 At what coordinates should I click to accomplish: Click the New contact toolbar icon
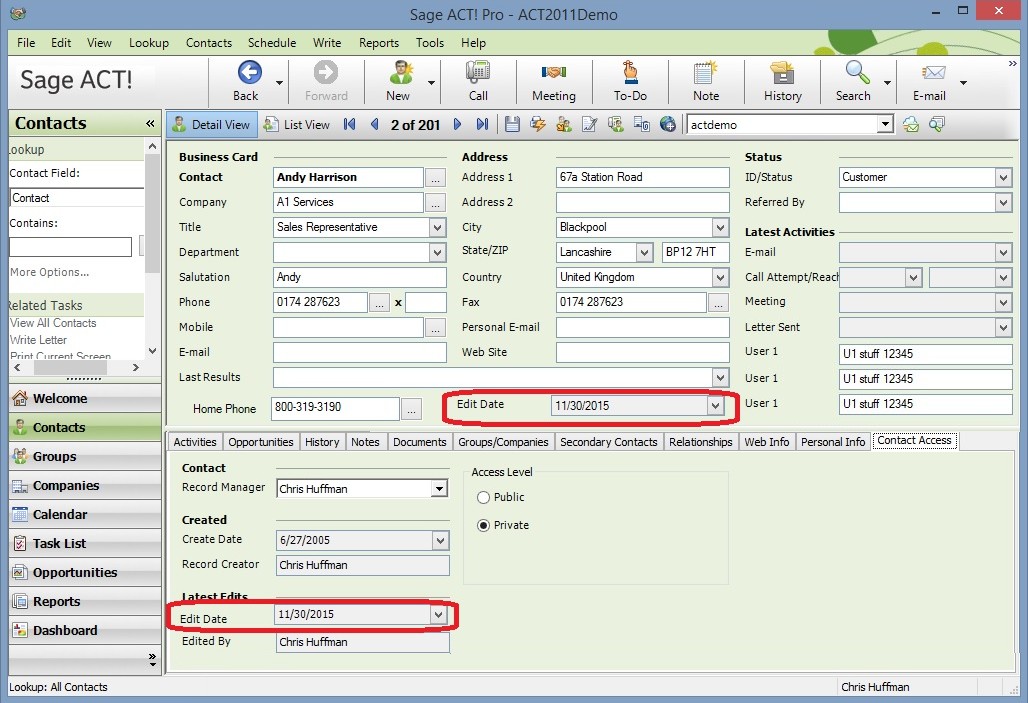[401, 72]
